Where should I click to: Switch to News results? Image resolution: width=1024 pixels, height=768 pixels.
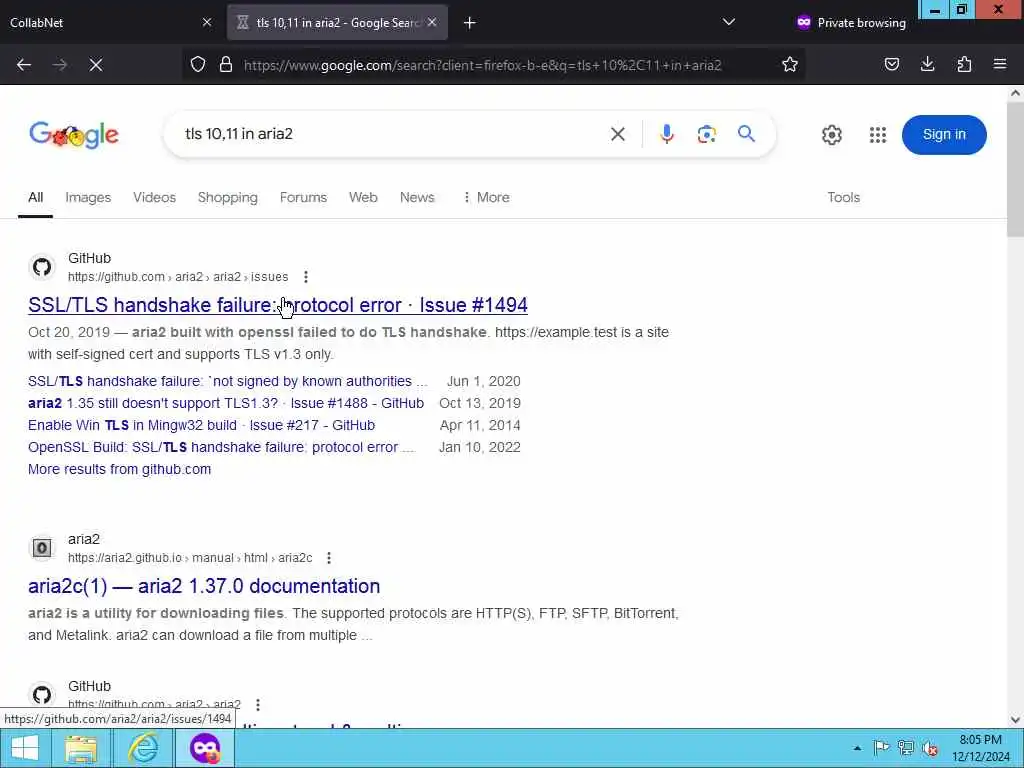coord(417,197)
